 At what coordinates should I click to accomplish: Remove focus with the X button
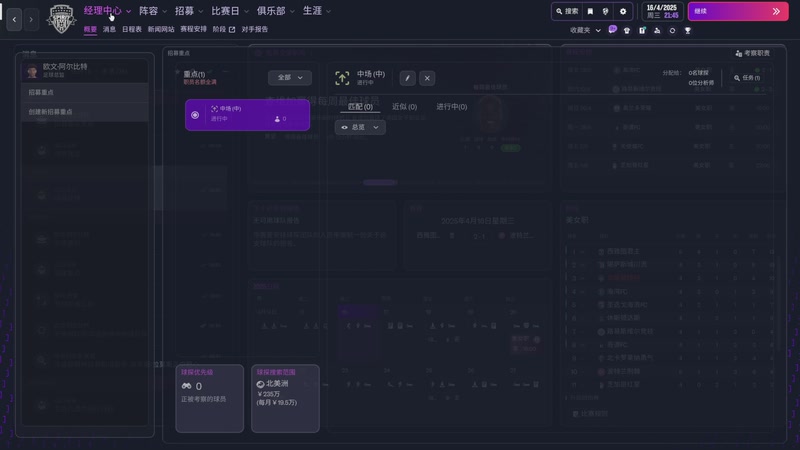click(427, 78)
